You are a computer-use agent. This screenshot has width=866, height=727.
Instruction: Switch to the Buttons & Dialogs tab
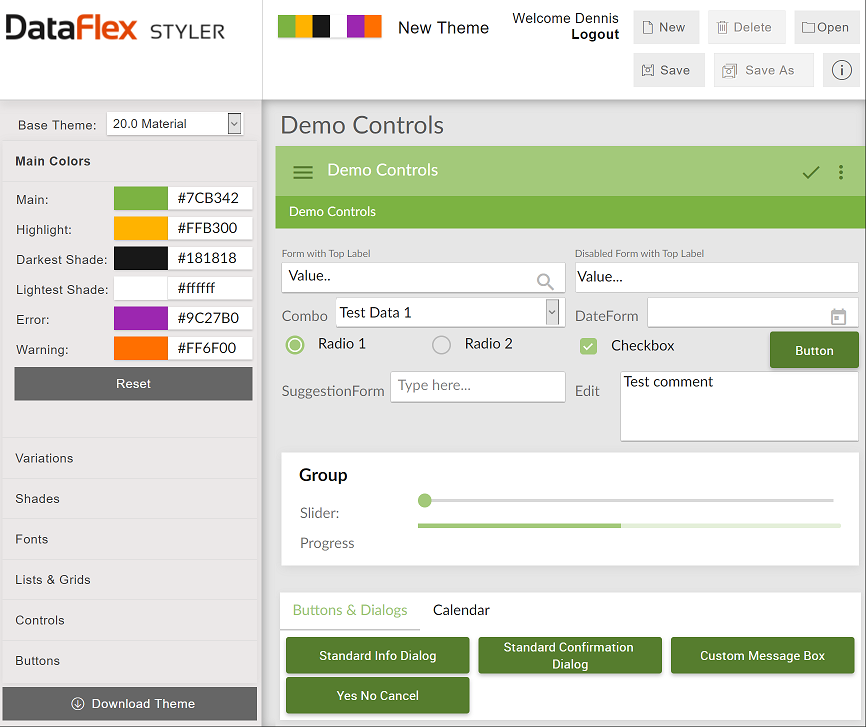coord(350,610)
